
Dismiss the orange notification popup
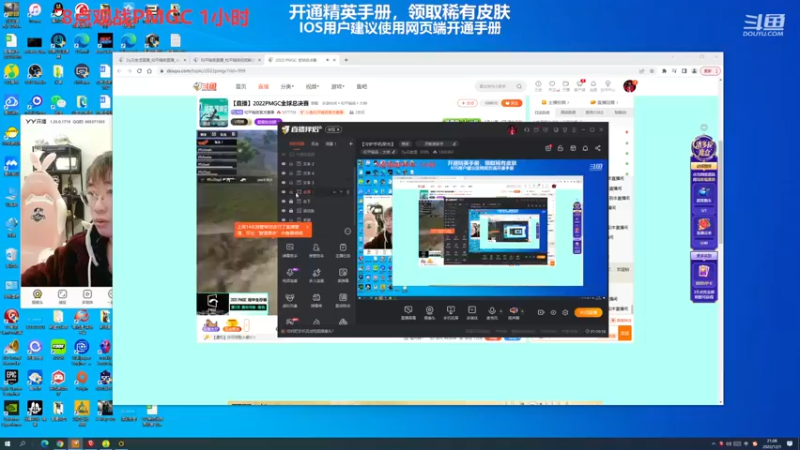307,227
